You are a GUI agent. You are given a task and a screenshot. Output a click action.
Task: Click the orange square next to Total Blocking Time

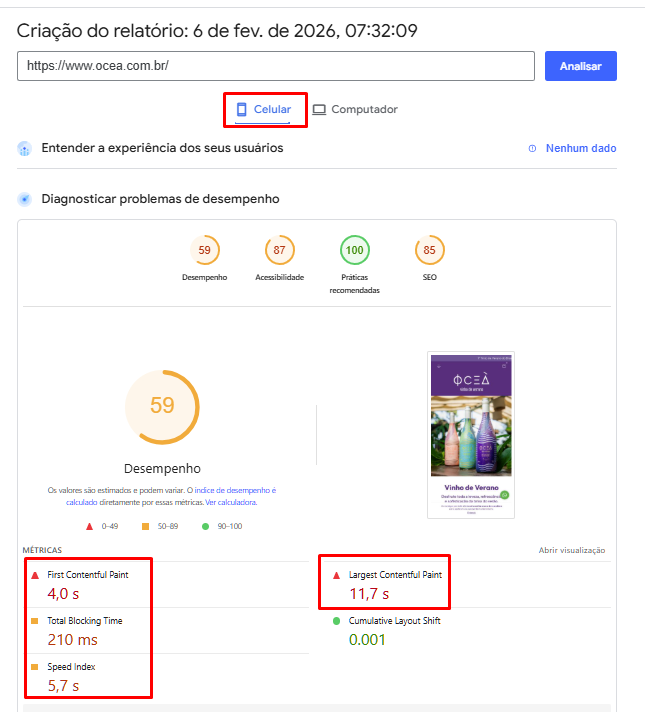click(x=35, y=621)
